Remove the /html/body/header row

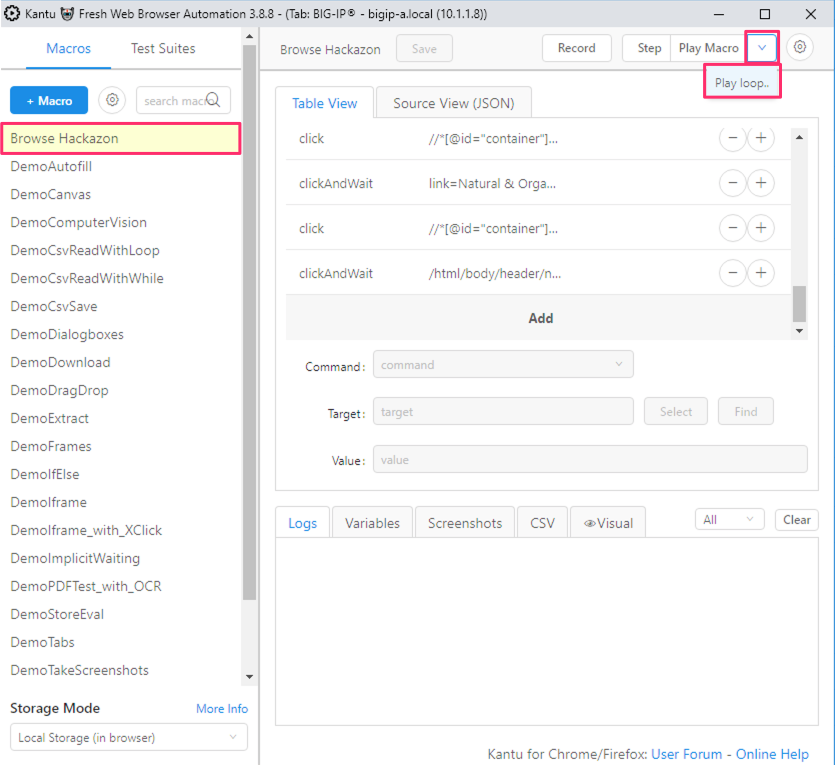click(733, 273)
